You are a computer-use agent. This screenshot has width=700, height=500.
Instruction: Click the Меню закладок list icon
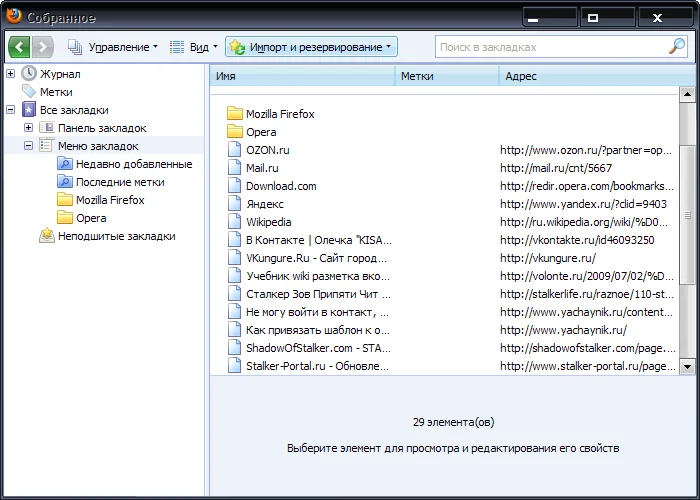point(46,146)
